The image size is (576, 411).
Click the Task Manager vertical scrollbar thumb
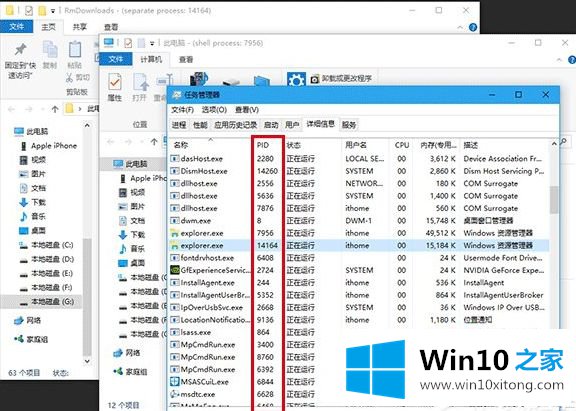click(x=554, y=199)
